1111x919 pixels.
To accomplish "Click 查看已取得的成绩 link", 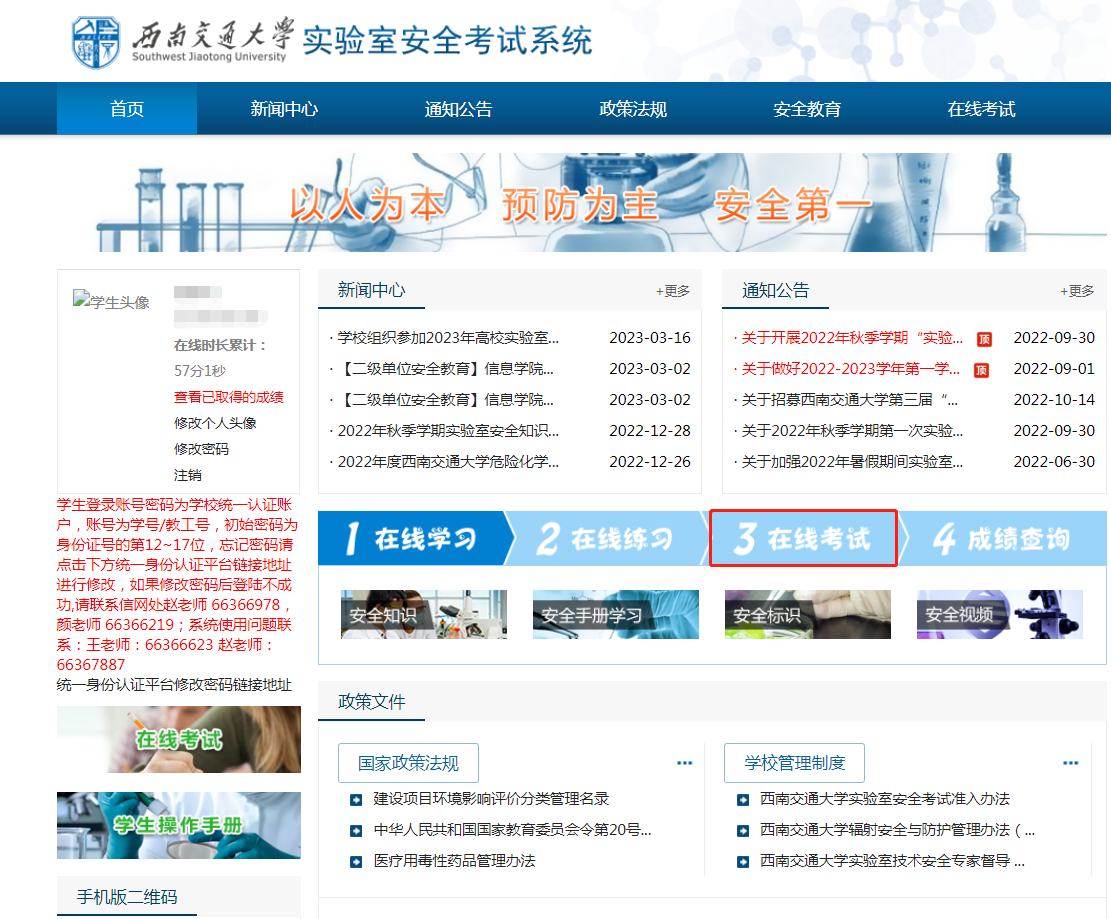I will coord(228,397).
